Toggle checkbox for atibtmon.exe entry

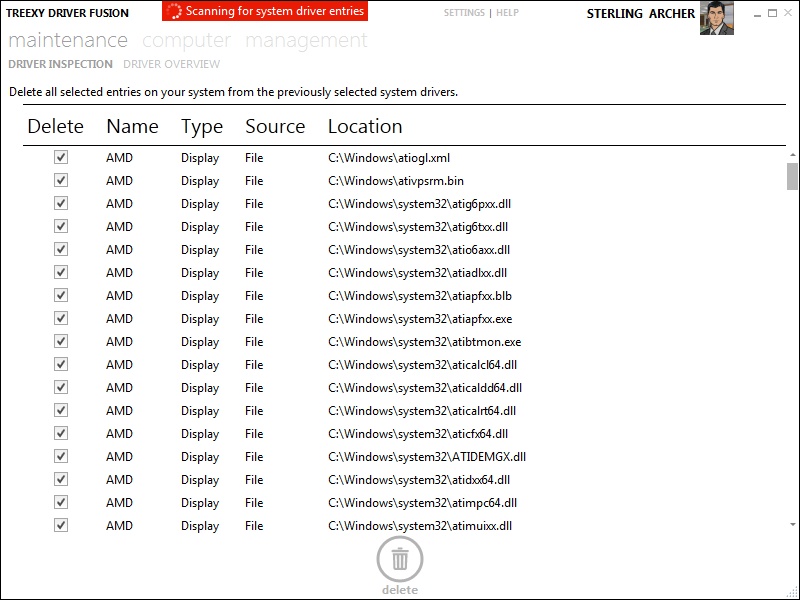tap(61, 341)
